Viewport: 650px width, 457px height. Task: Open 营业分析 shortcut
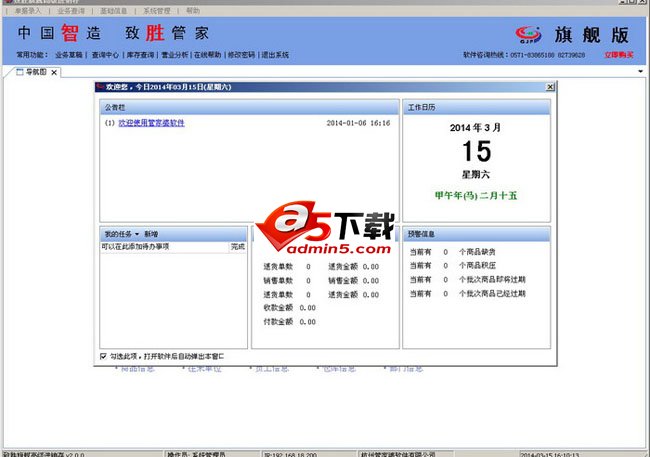pyautogui.click(x=175, y=55)
